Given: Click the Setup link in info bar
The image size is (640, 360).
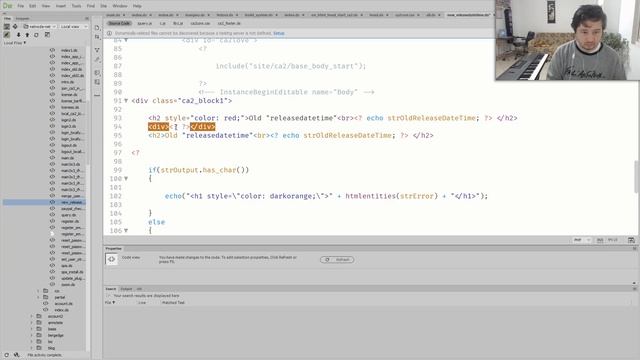Looking at the screenshot, I should click(x=279, y=33).
